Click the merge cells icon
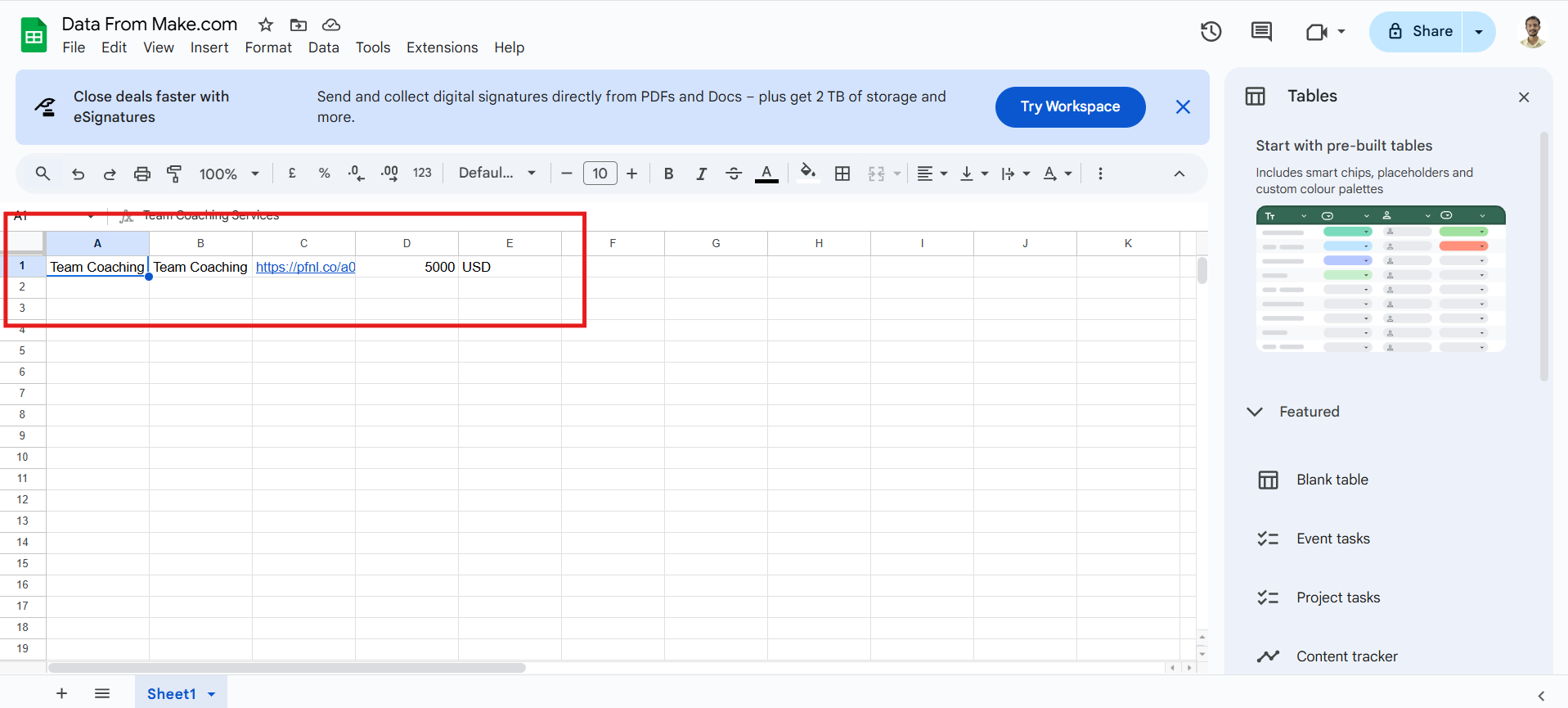Image resolution: width=1568 pixels, height=708 pixels. [877, 174]
